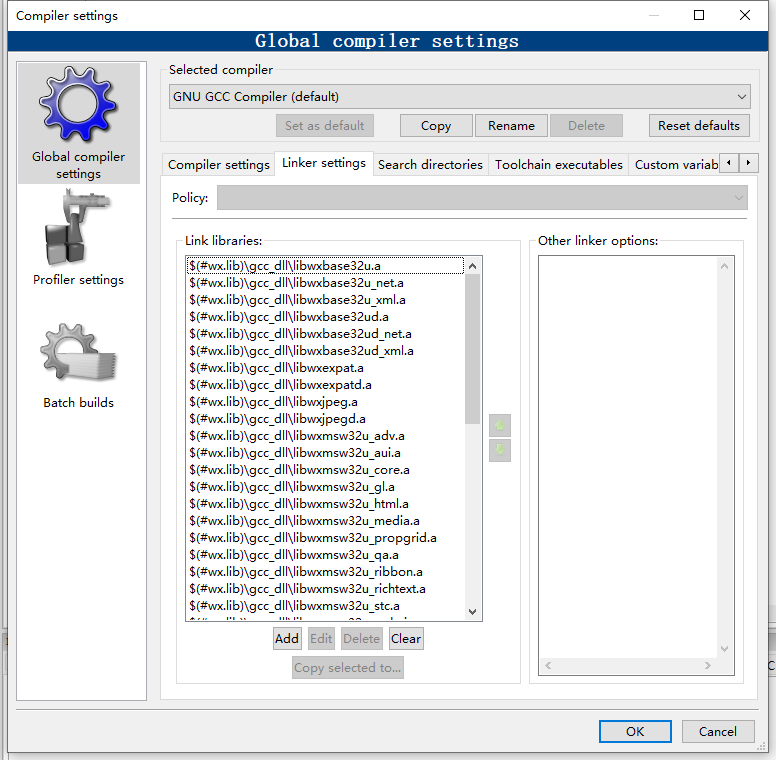Select libwxbase32ud_net.a library entry
The width and height of the screenshot is (776, 760).
[325, 334]
